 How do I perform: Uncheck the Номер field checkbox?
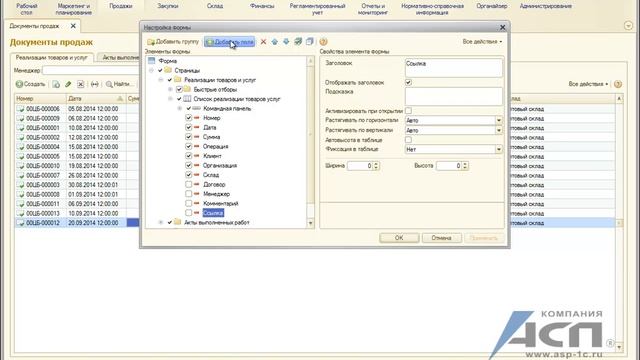189,118
